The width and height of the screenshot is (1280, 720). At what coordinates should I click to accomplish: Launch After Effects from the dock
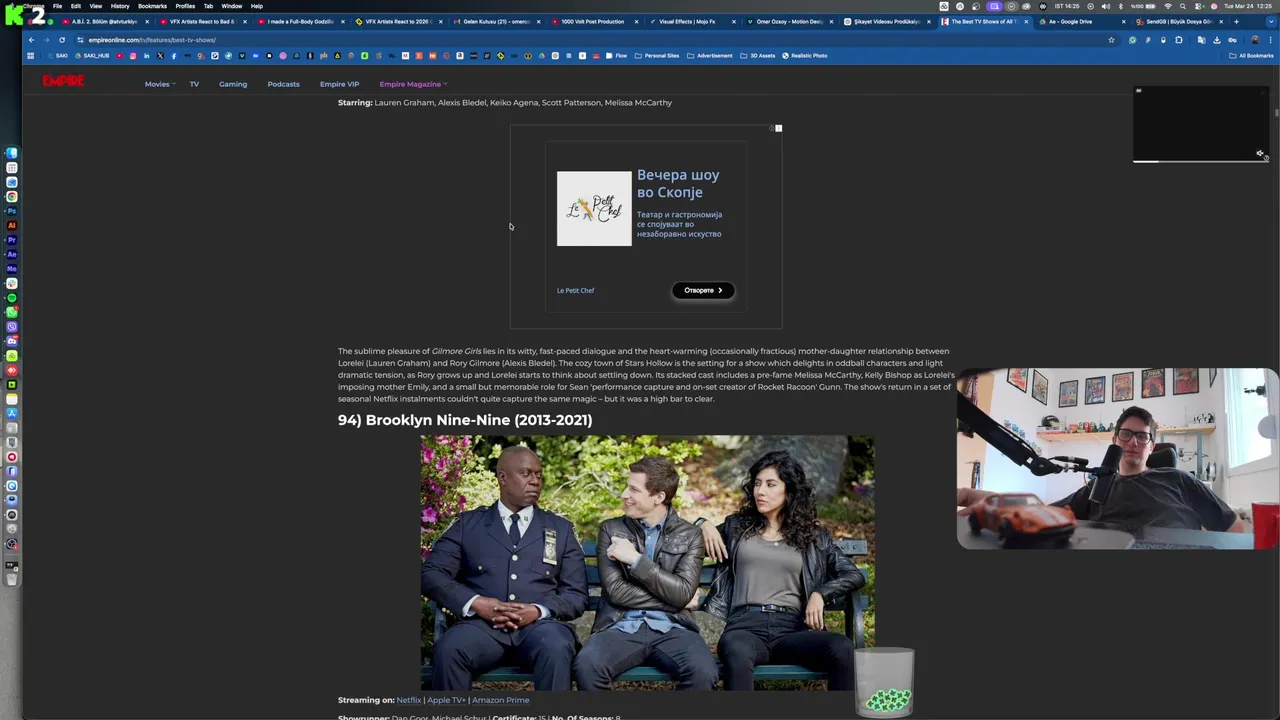(12, 252)
